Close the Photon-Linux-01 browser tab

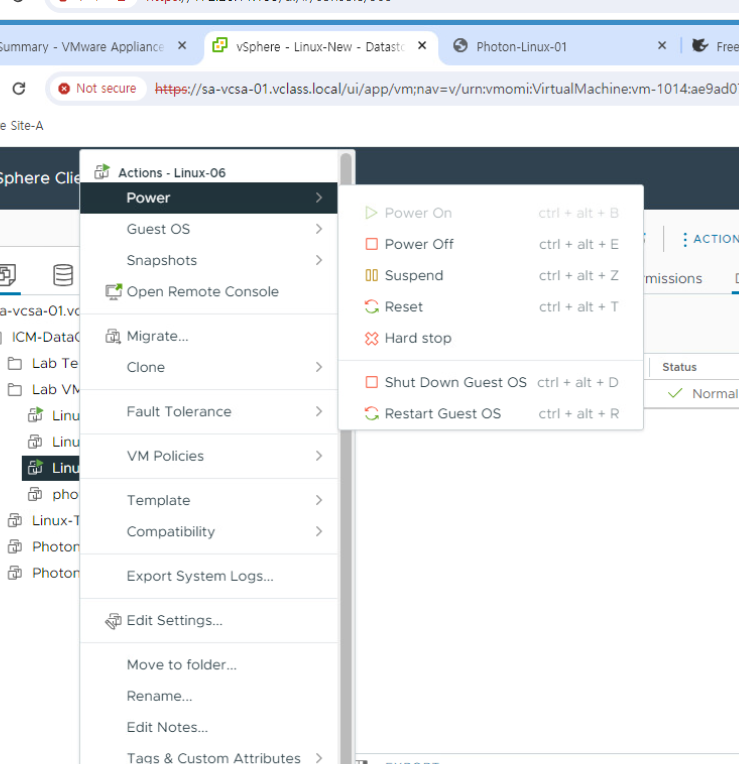coord(662,45)
